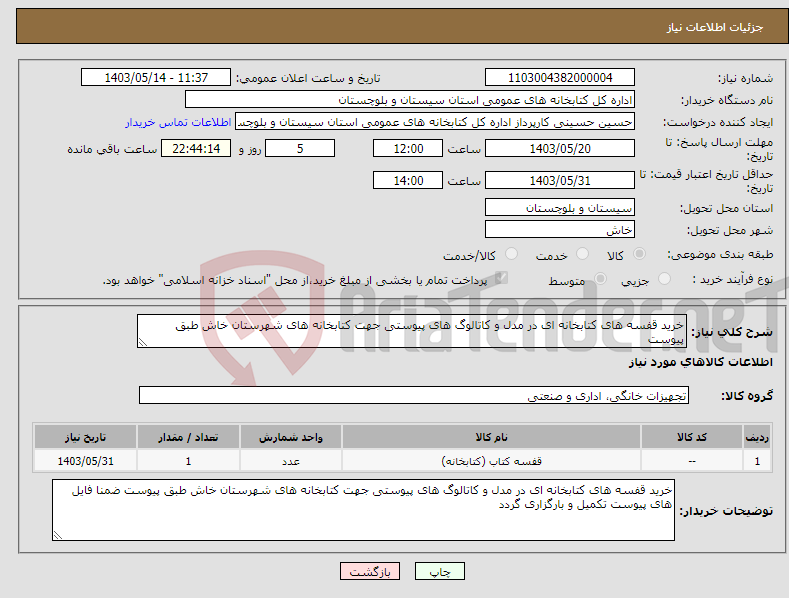
Task: Click the delivery city field خاش
Action: click(560, 230)
